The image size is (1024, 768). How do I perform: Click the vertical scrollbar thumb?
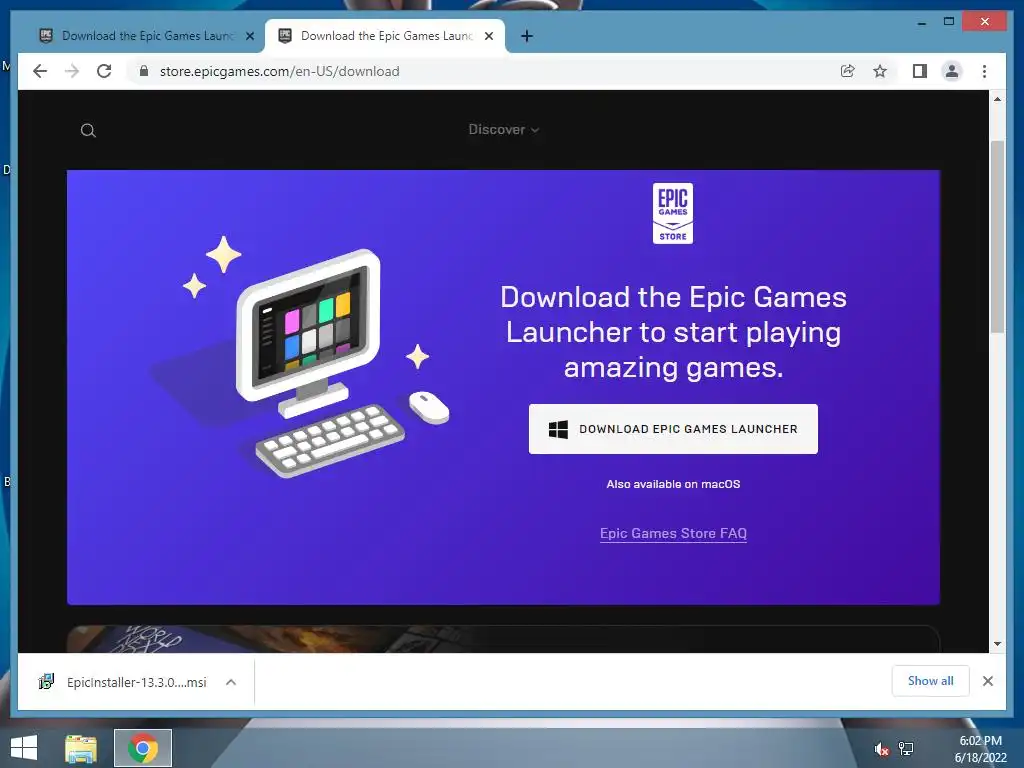click(997, 236)
